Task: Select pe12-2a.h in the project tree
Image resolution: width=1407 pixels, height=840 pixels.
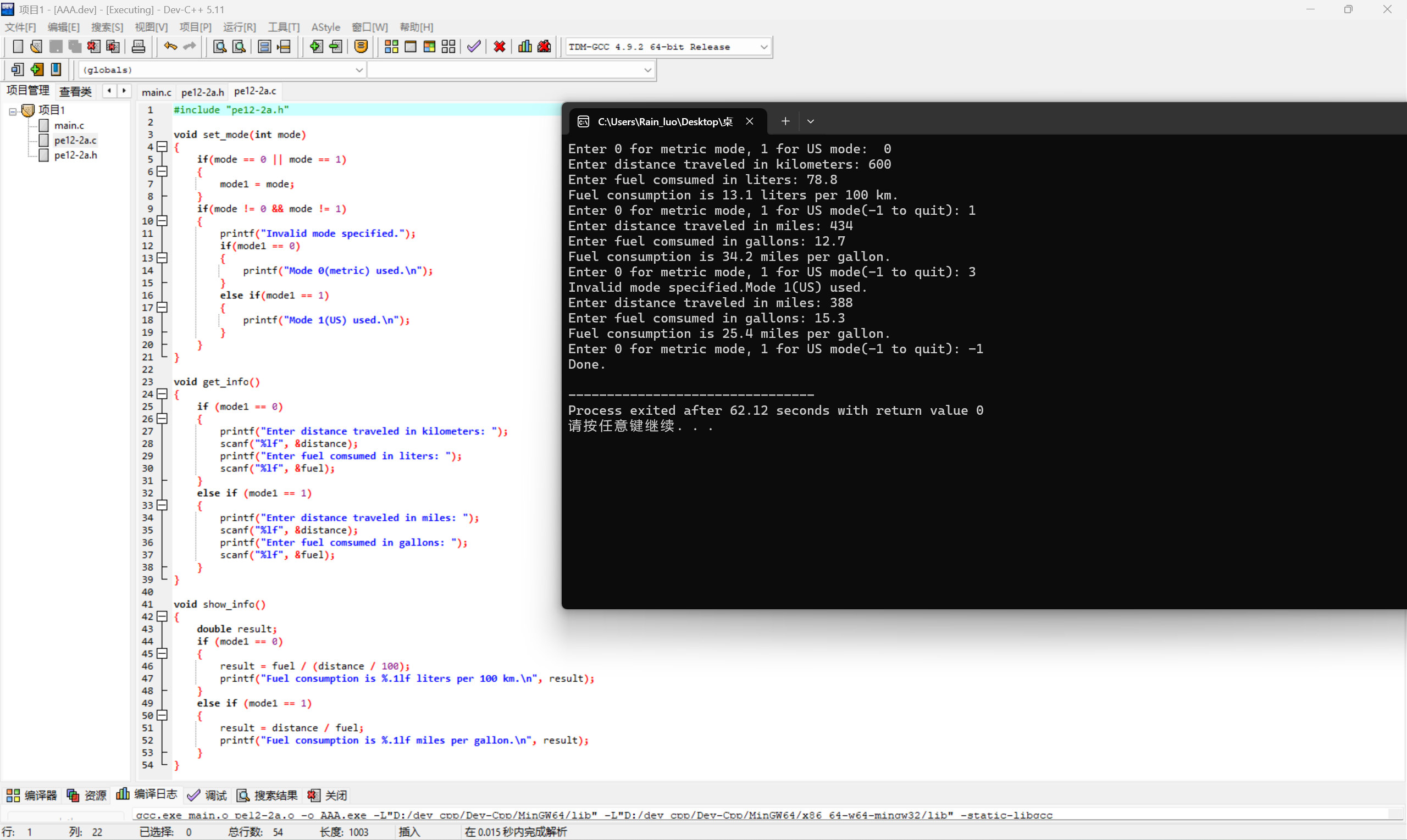Action: pyautogui.click(x=75, y=155)
